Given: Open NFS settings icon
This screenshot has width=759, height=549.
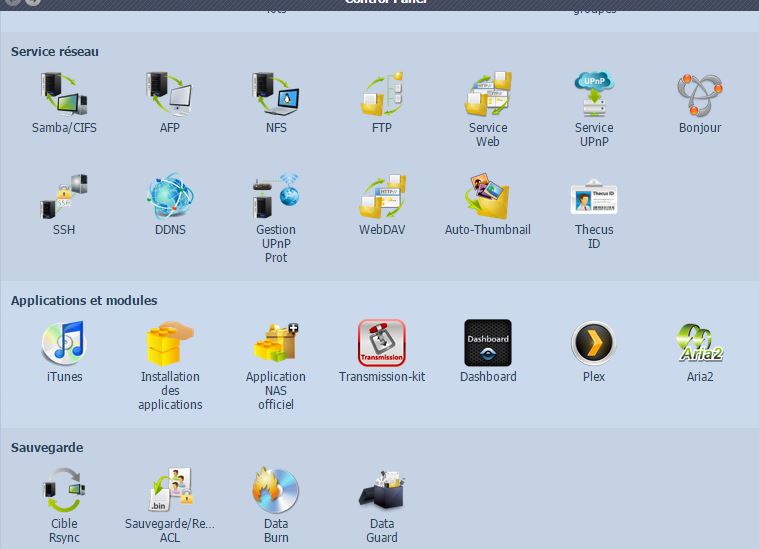Looking at the screenshot, I should point(276,94).
